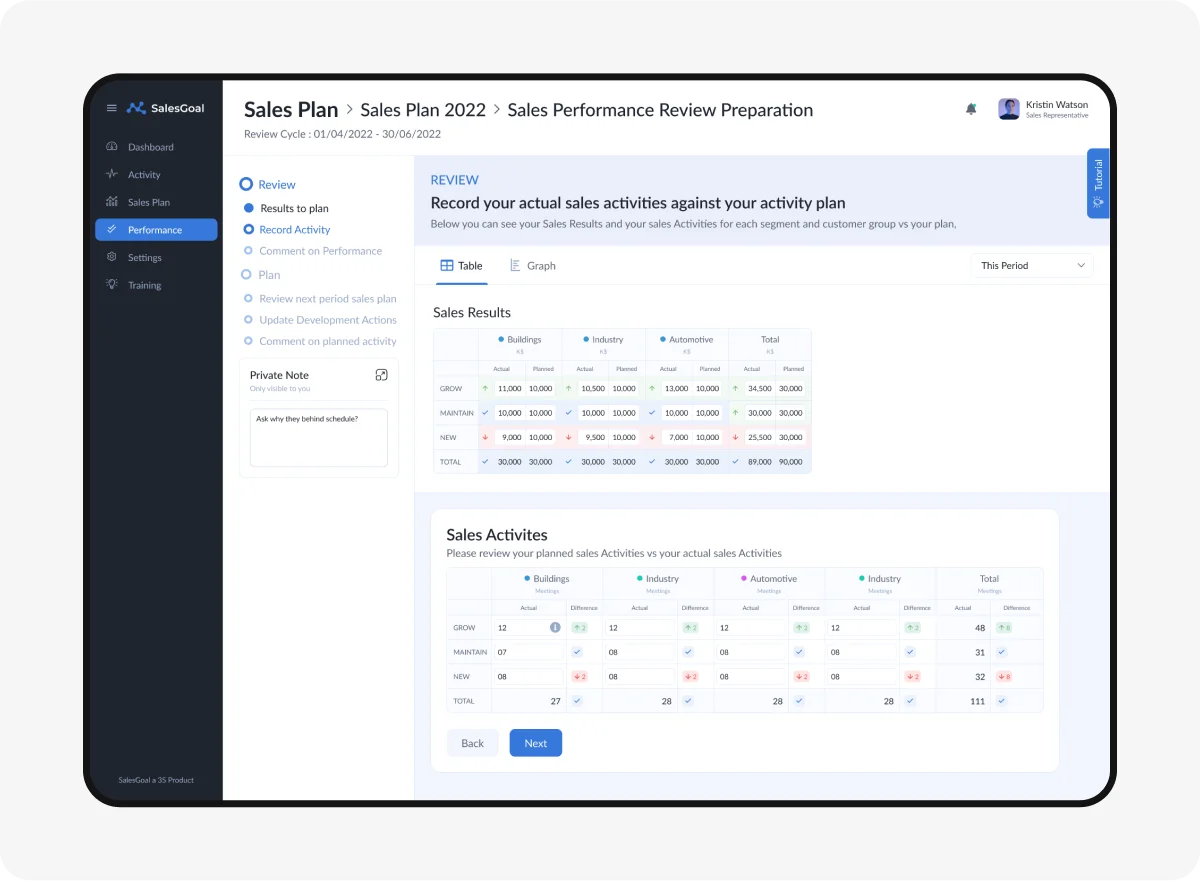The width and height of the screenshot is (1200, 881).
Task: Open the vertical Tutorial side tab
Action: [1098, 183]
